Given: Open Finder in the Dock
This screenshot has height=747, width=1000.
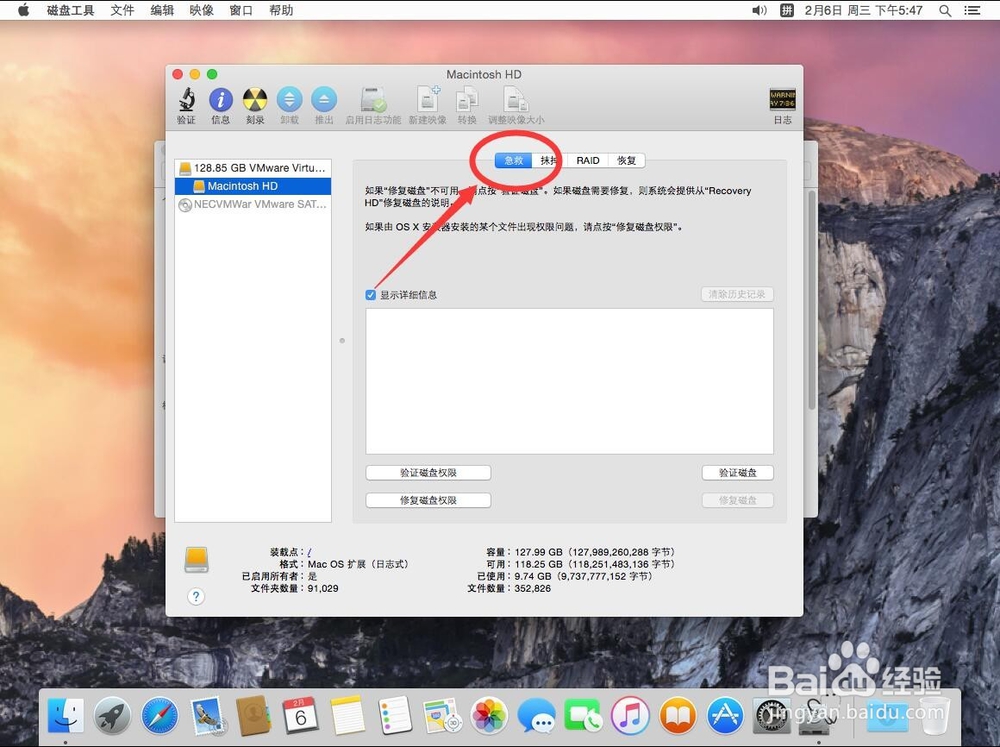Looking at the screenshot, I should (x=66, y=715).
